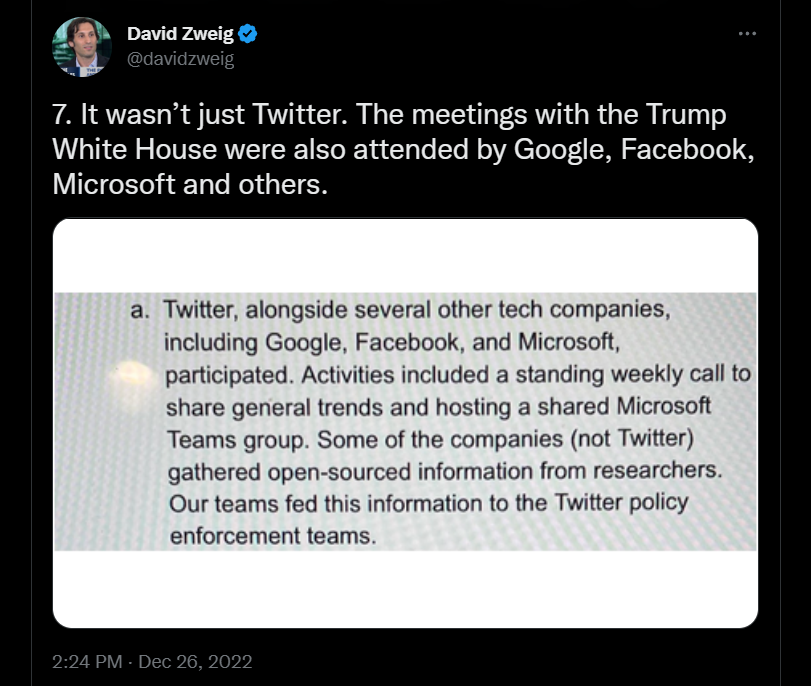Click "enforcement teams." in the document image

tap(273, 535)
